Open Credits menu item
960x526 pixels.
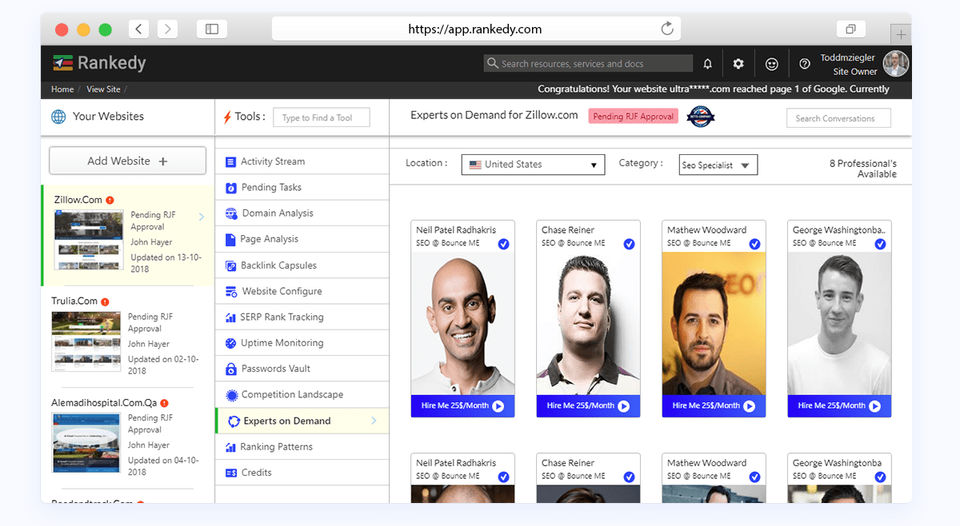(x=302, y=473)
